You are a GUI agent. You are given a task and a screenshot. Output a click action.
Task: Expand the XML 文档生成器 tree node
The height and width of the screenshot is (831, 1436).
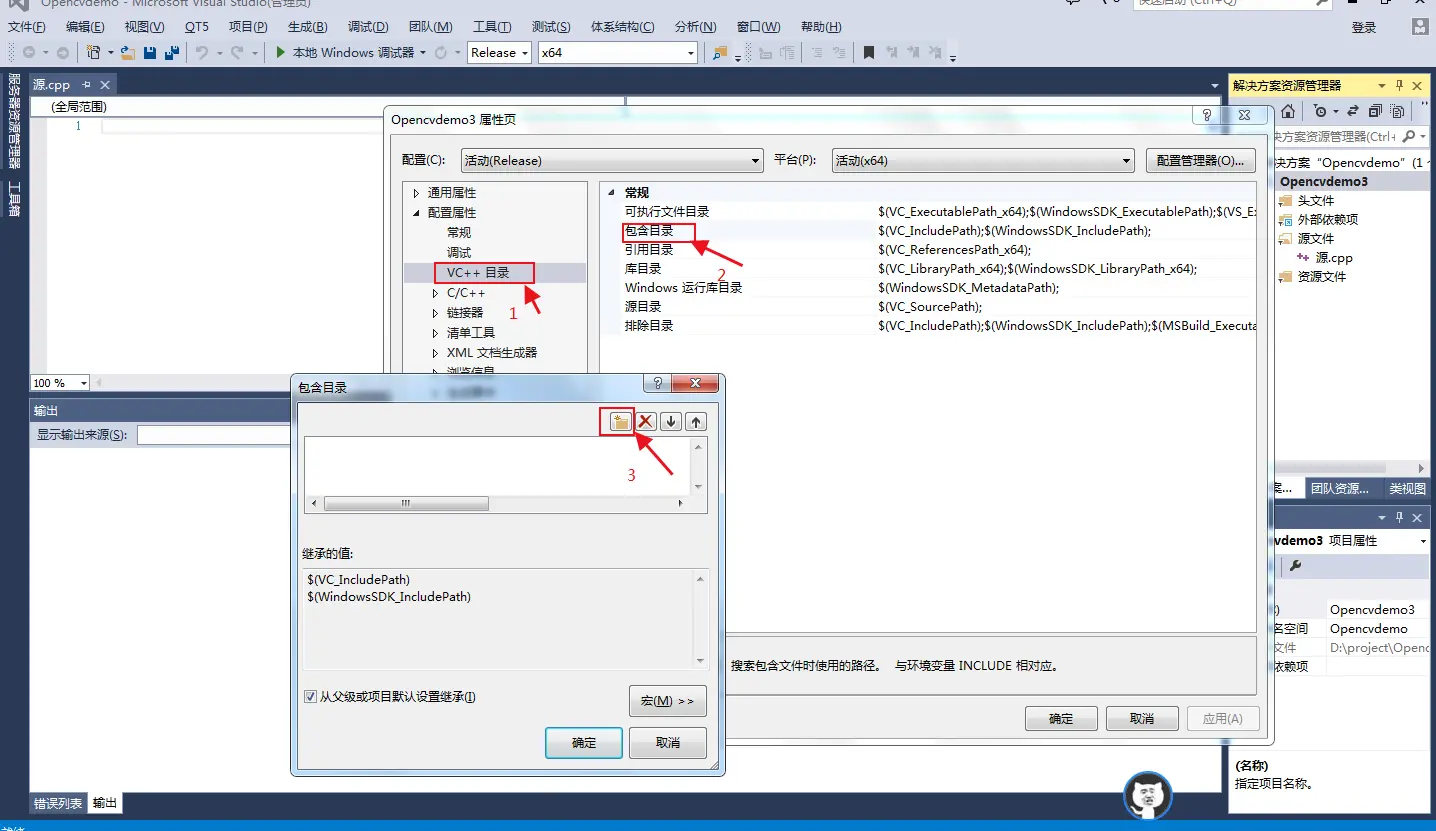(435, 353)
